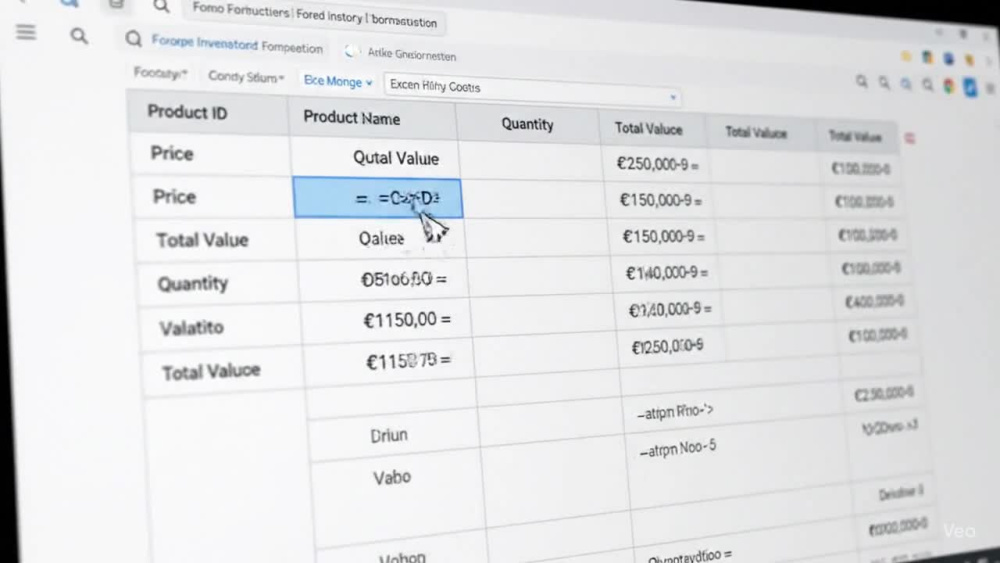This screenshot has width=1000, height=563.
Task: Expand the blue Ece Monge dropdown
Action: click(x=338, y=81)
